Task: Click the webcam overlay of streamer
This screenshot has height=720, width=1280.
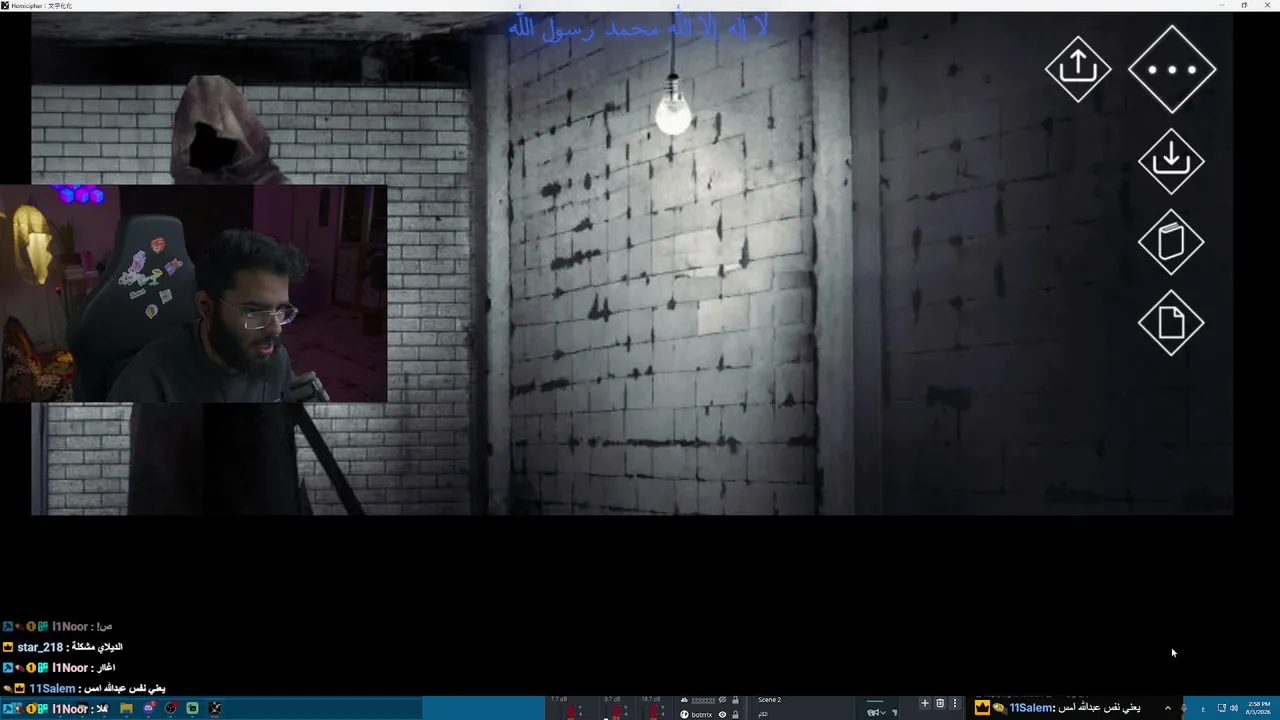Action: click(193, 293)
